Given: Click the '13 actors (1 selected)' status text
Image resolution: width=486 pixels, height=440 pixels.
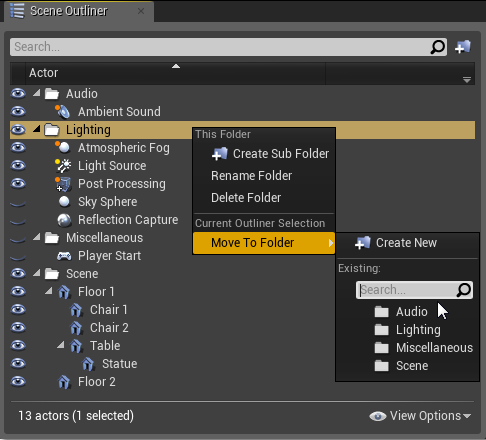Looking at the screenshot, I should pos(76,416).
